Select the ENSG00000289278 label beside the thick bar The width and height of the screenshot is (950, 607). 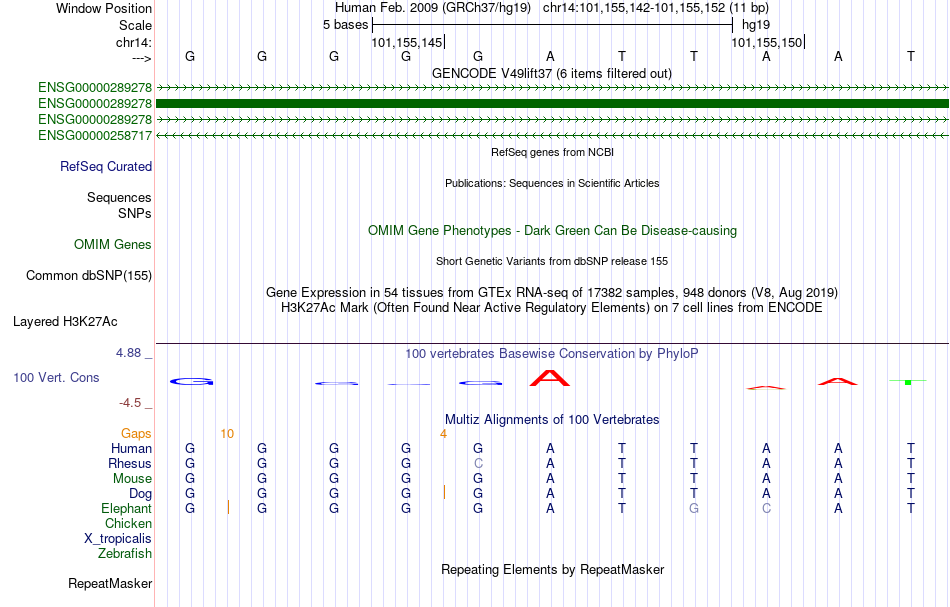point(95,104)
